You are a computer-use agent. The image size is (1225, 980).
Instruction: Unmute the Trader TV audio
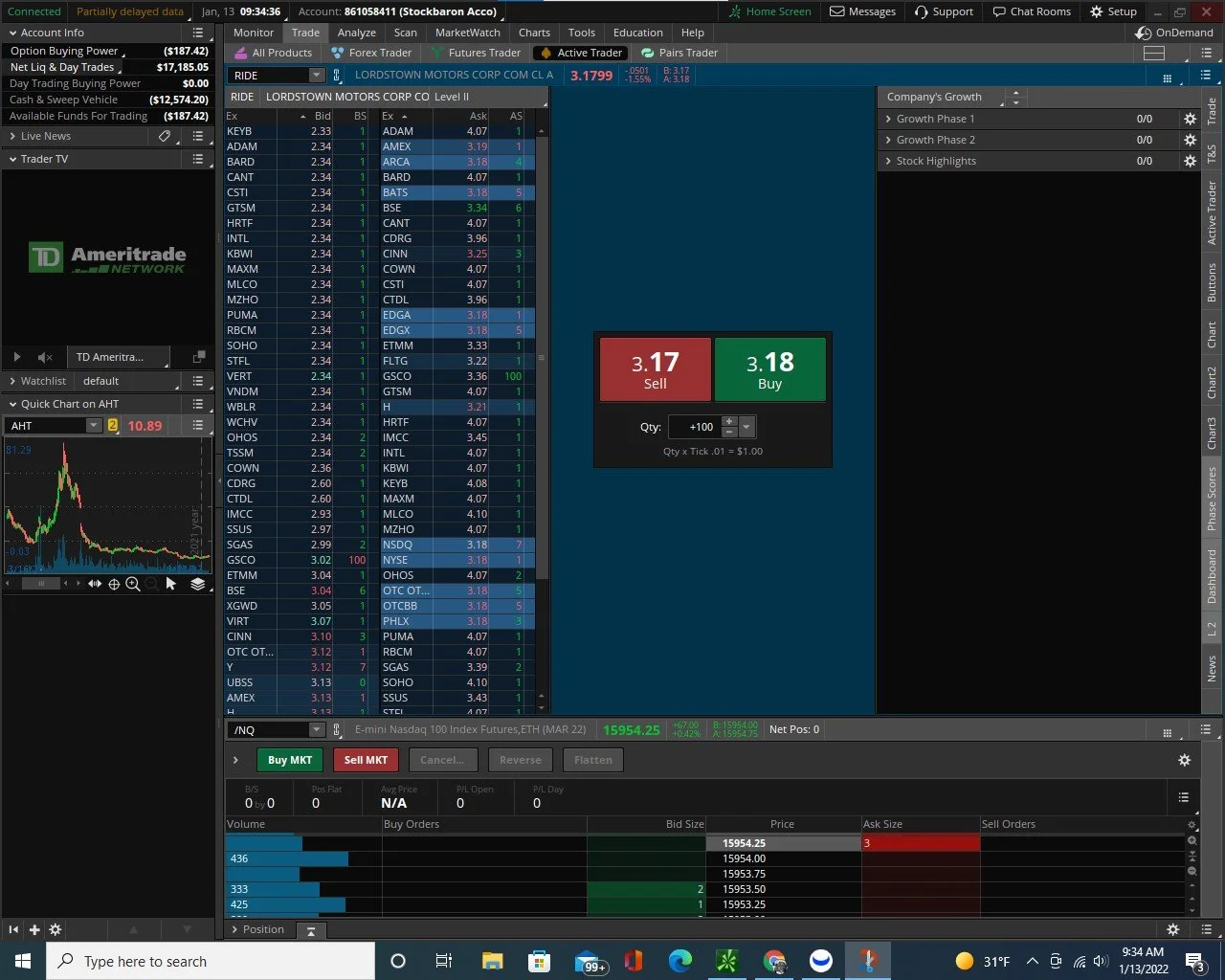45,357
